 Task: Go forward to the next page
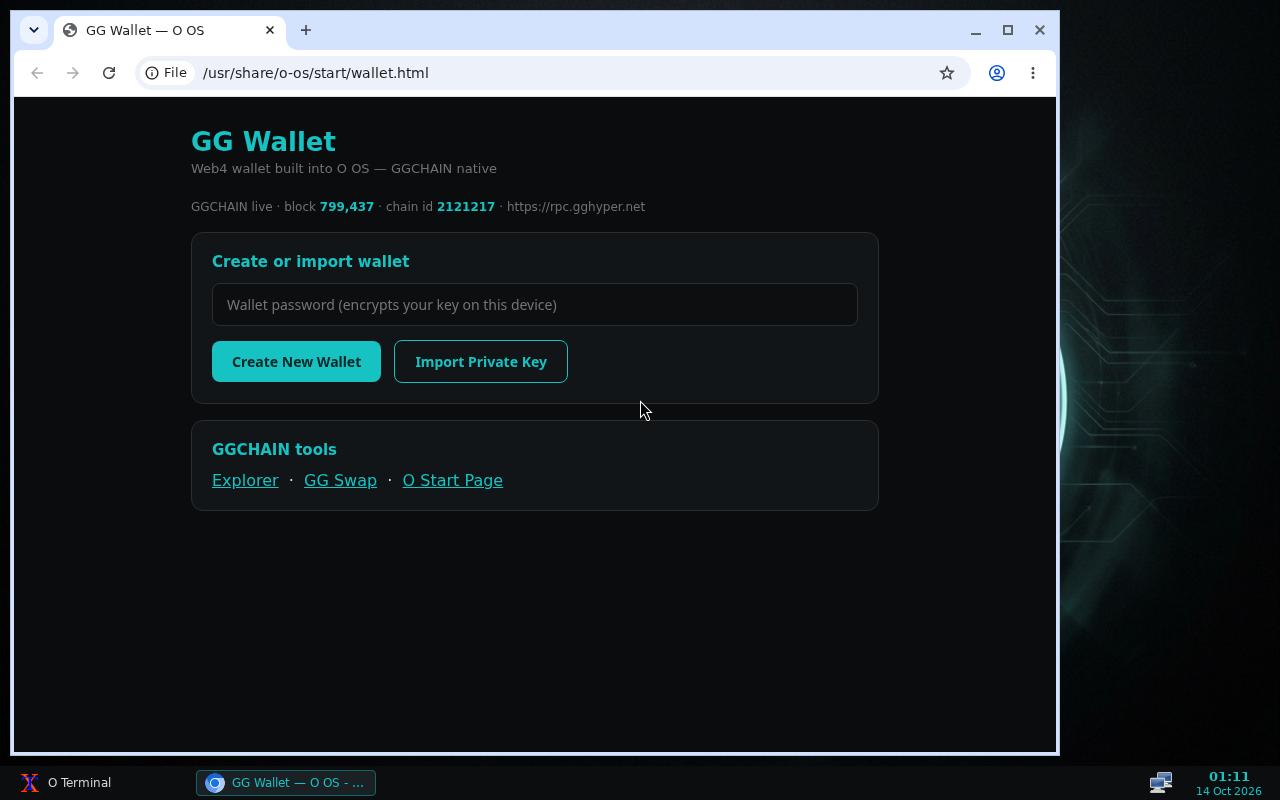point(73,73)
